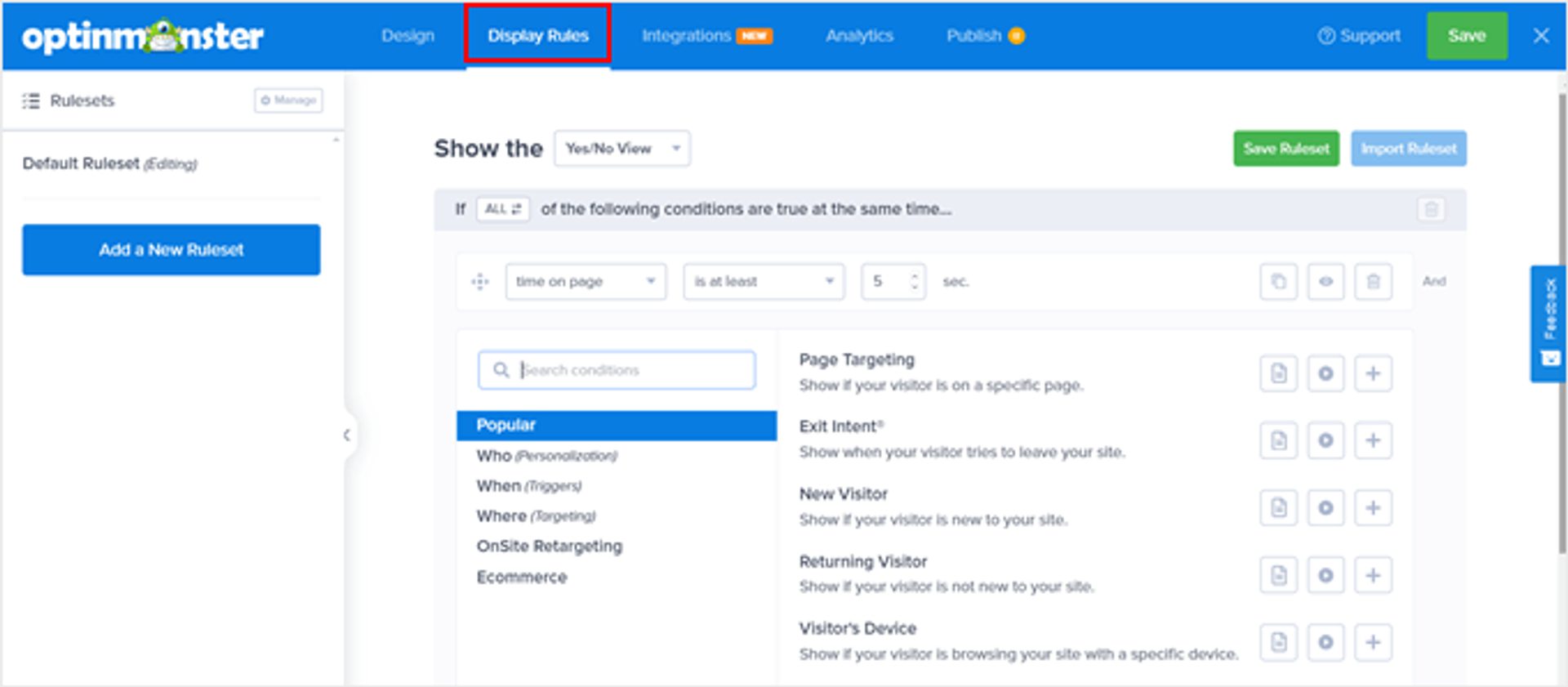Toggle the ALL conditions switch
Image resolution: width=1568 pixels, height=687 pixels.
coord(502,209)
